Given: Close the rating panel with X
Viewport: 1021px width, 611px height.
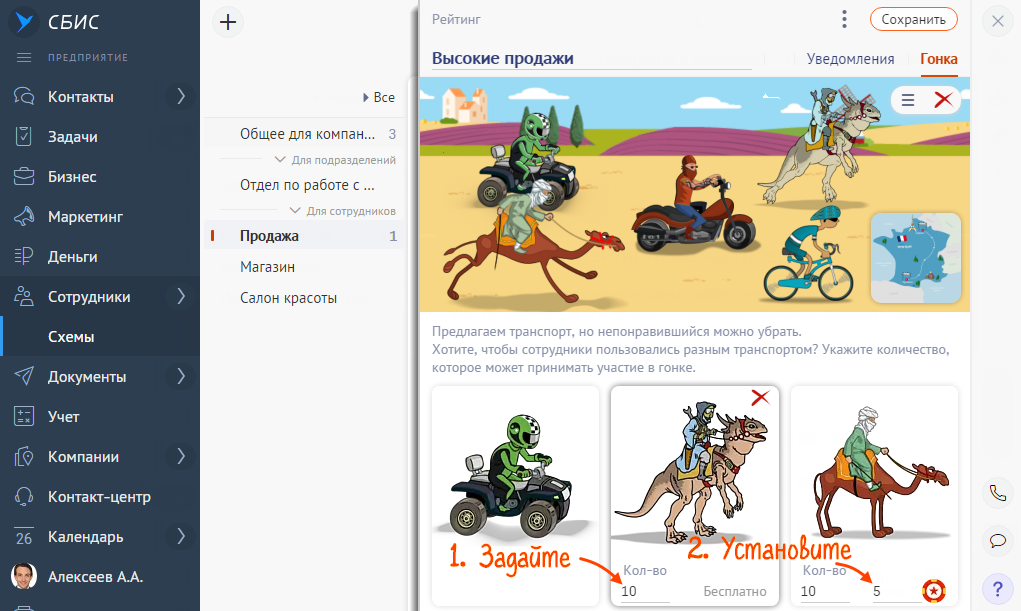Looking at the screenshot, I should [997, 21].
